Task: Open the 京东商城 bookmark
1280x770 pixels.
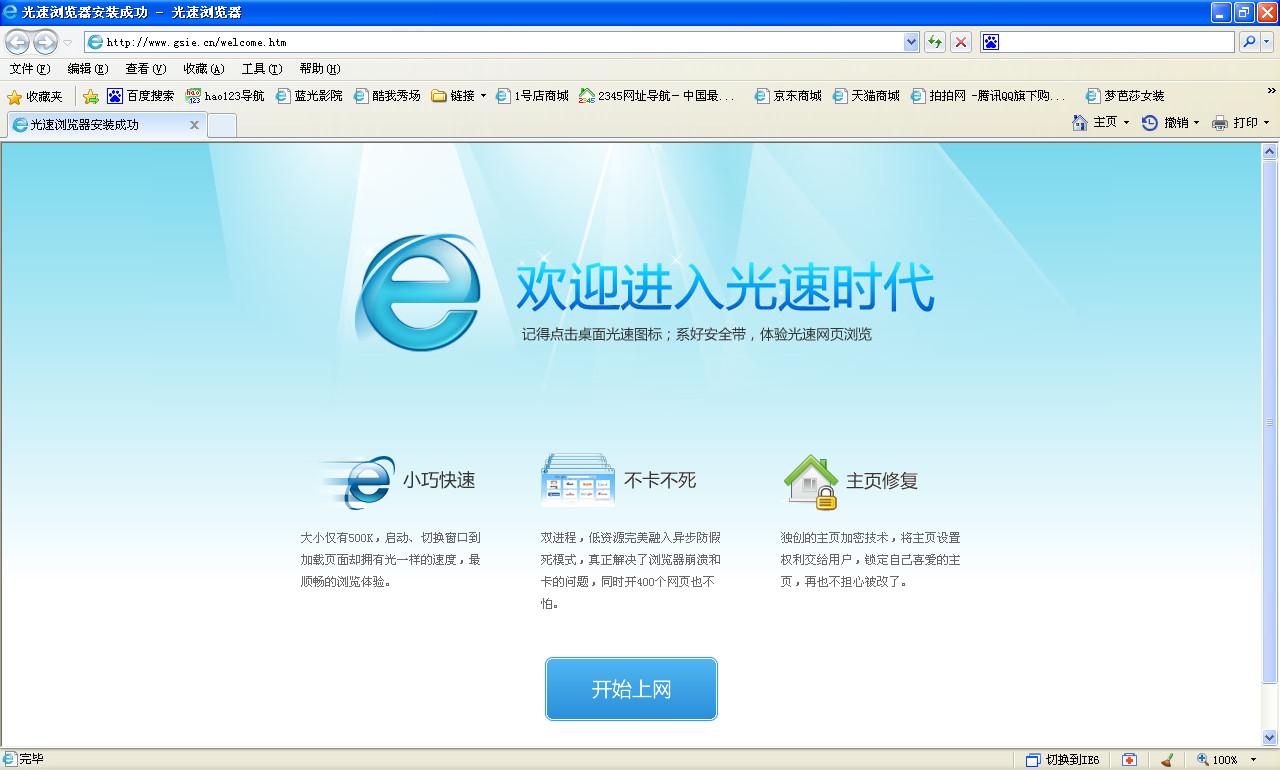Action: pyautogui.click(x=788, y=96)
